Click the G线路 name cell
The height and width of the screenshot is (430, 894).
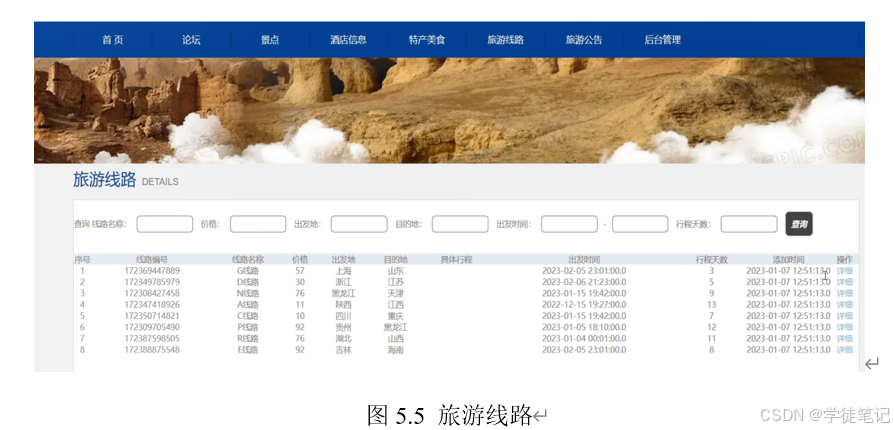[x=248, y=271]
